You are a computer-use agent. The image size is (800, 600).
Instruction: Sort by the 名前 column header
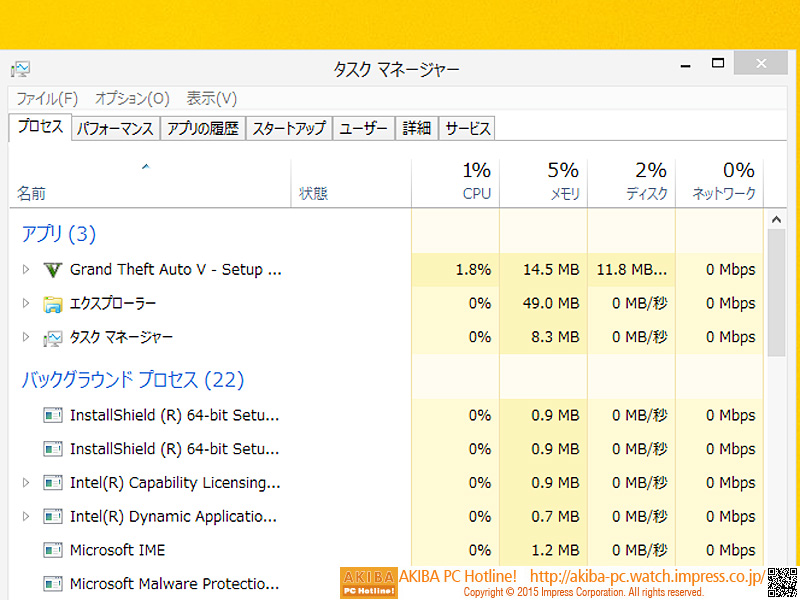coord(150,183)
